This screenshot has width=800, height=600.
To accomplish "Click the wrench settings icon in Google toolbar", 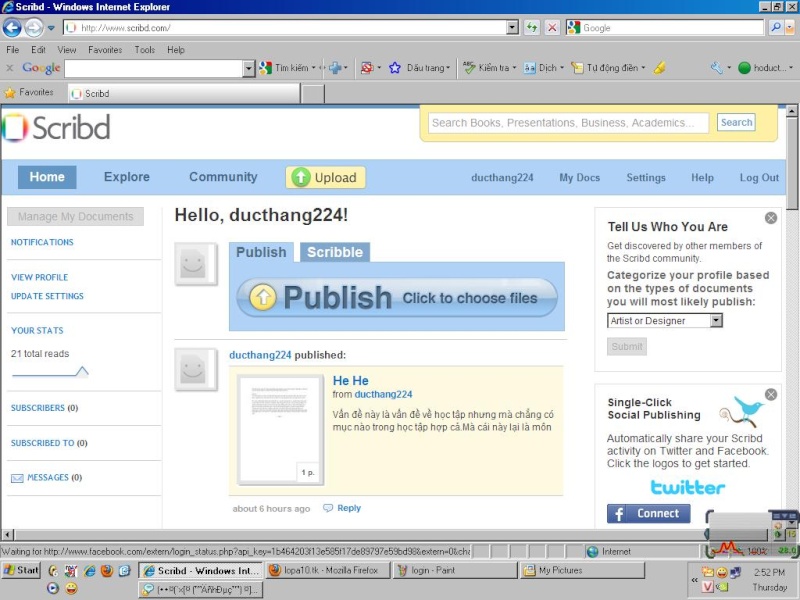I will coord(717,68).
